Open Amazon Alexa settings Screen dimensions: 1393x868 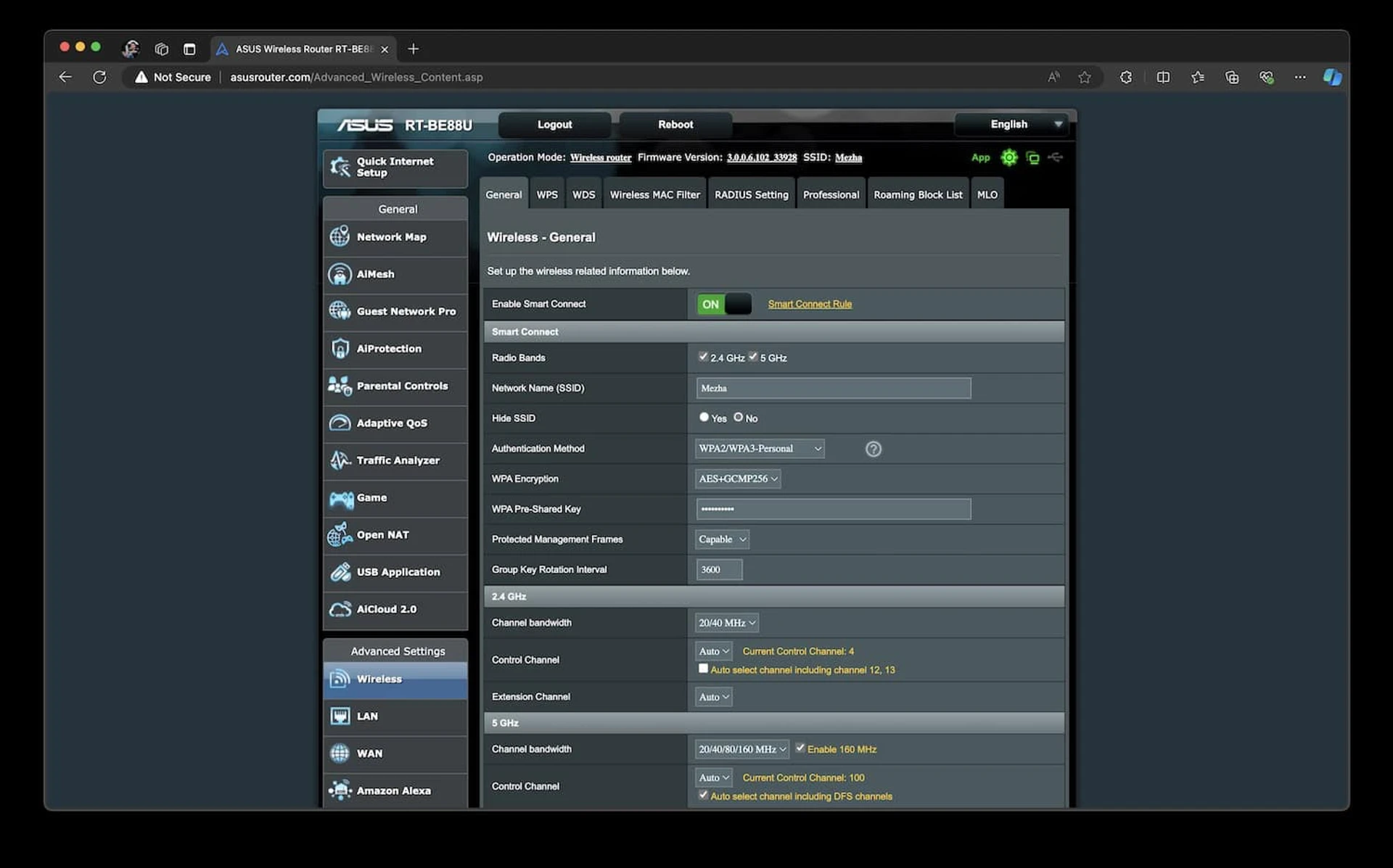[395, 790]
